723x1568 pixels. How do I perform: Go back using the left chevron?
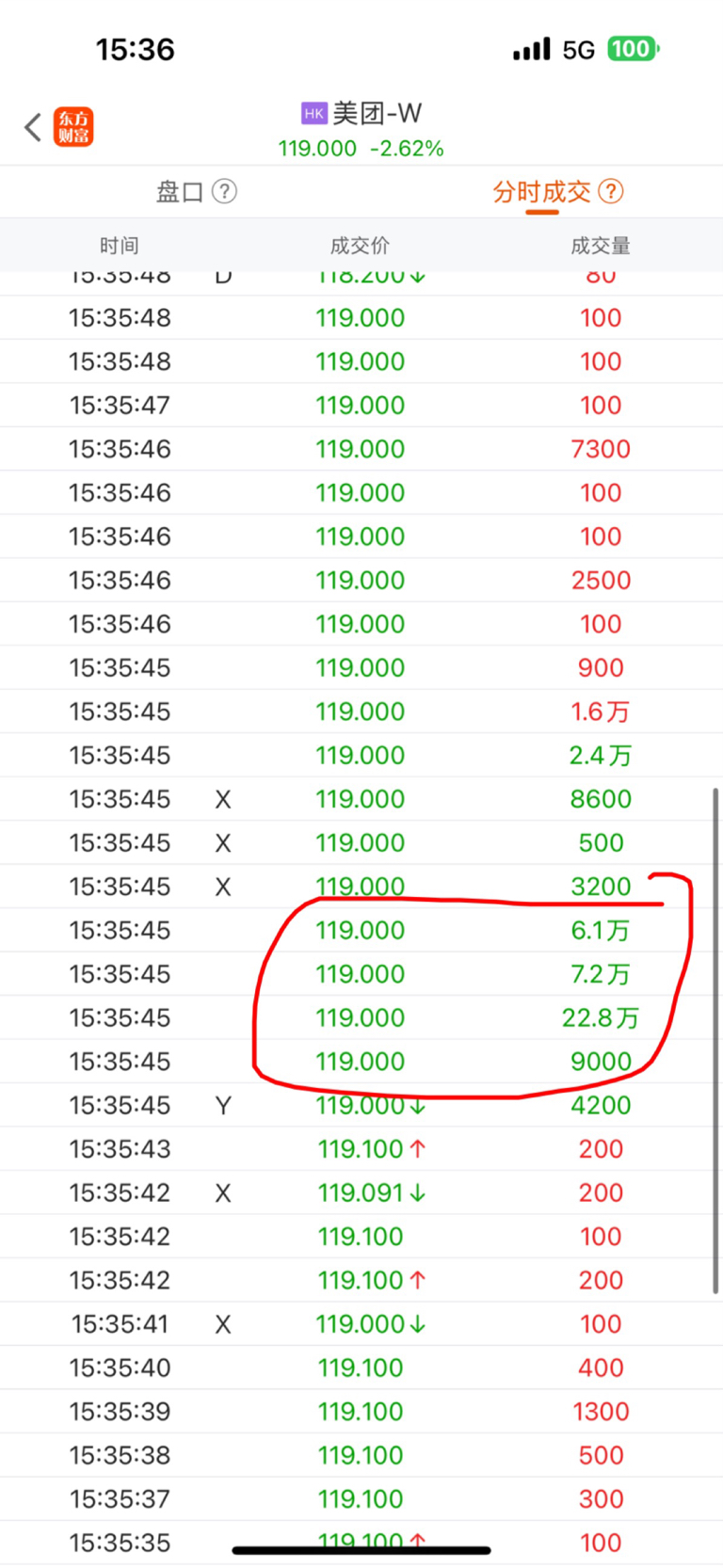33,127
